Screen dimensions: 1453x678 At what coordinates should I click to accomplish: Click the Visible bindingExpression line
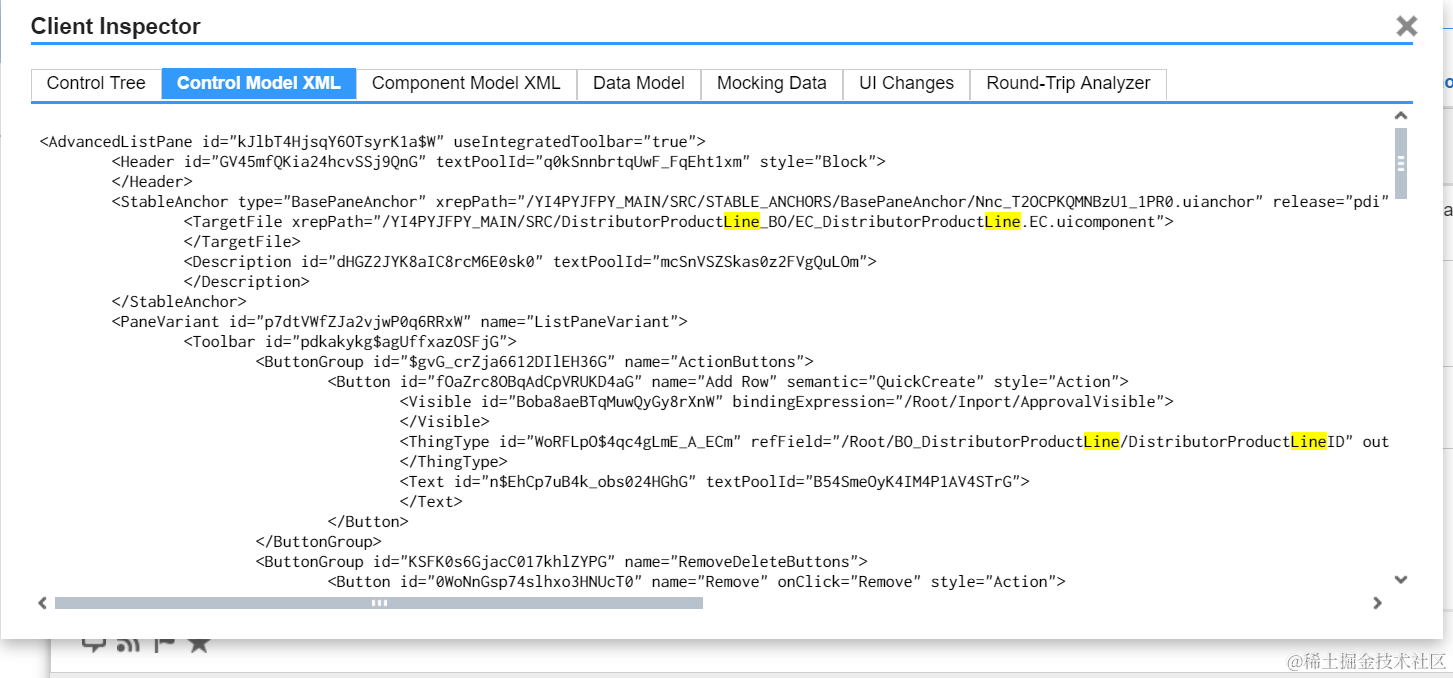click(787, 402)
